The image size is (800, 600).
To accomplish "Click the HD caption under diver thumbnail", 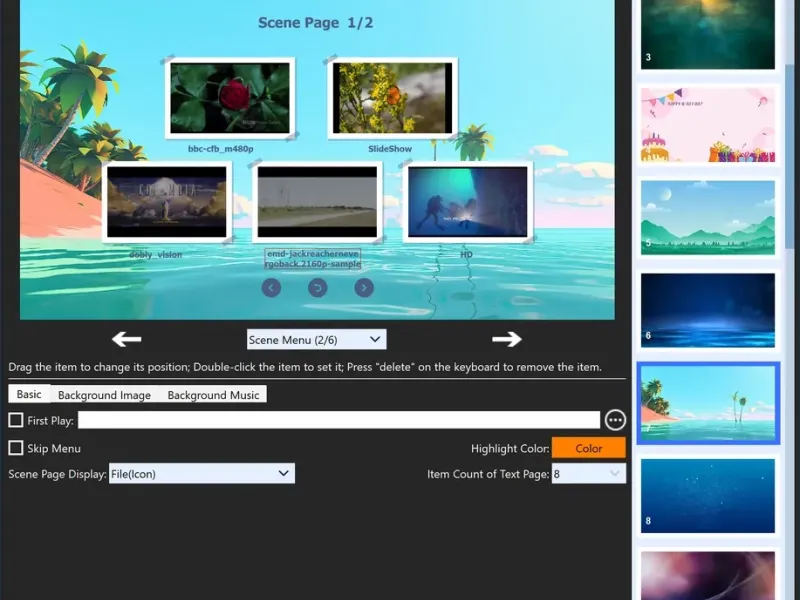I will pyautogui.click(x=466, y=255).
